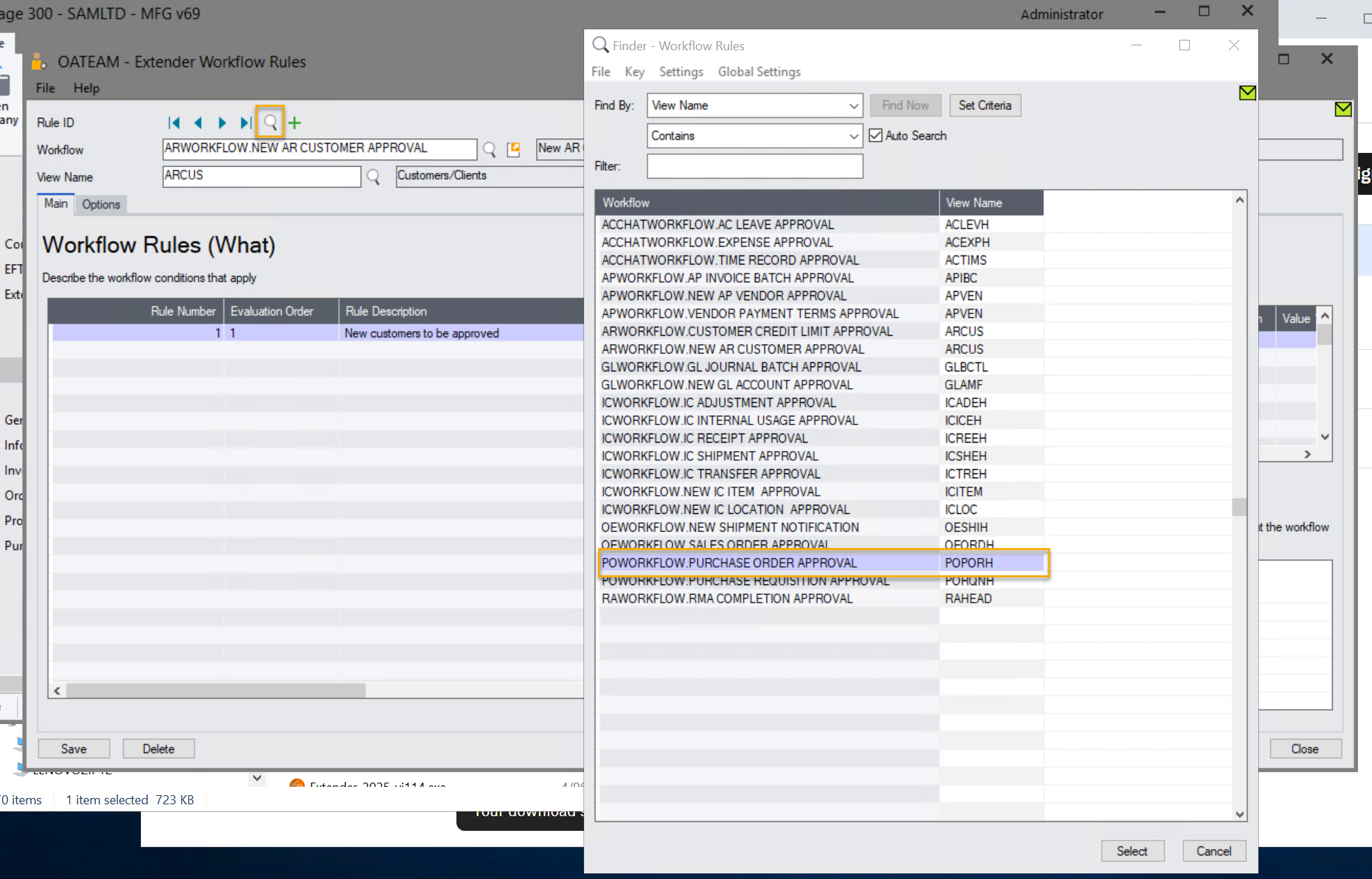Click Value column scroll-right arrow in background

[x=1308, y=454]
